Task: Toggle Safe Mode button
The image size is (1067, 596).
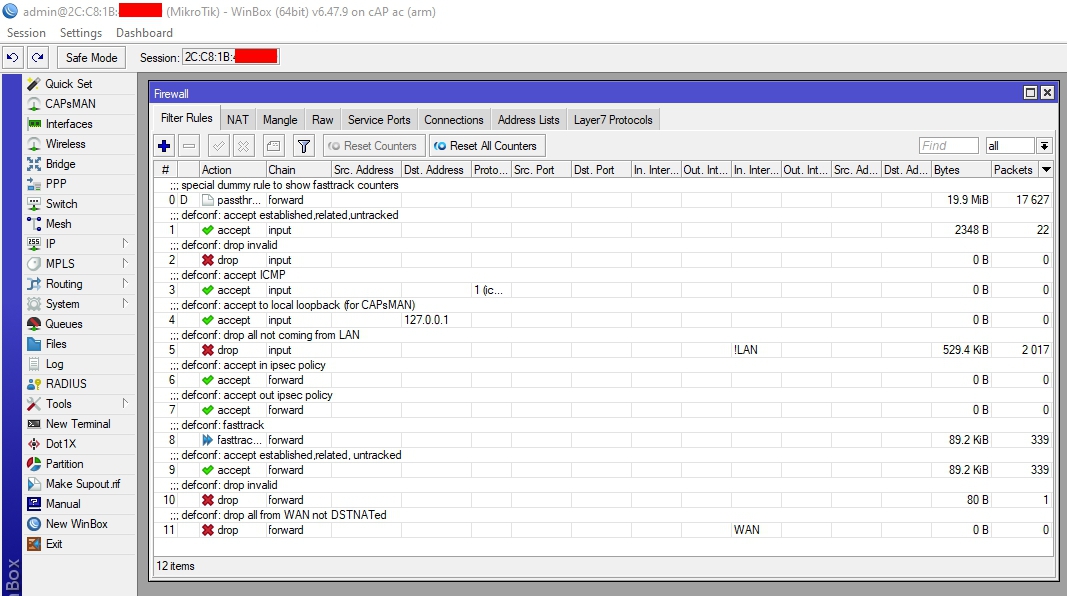Action: (x=91, y=58)
